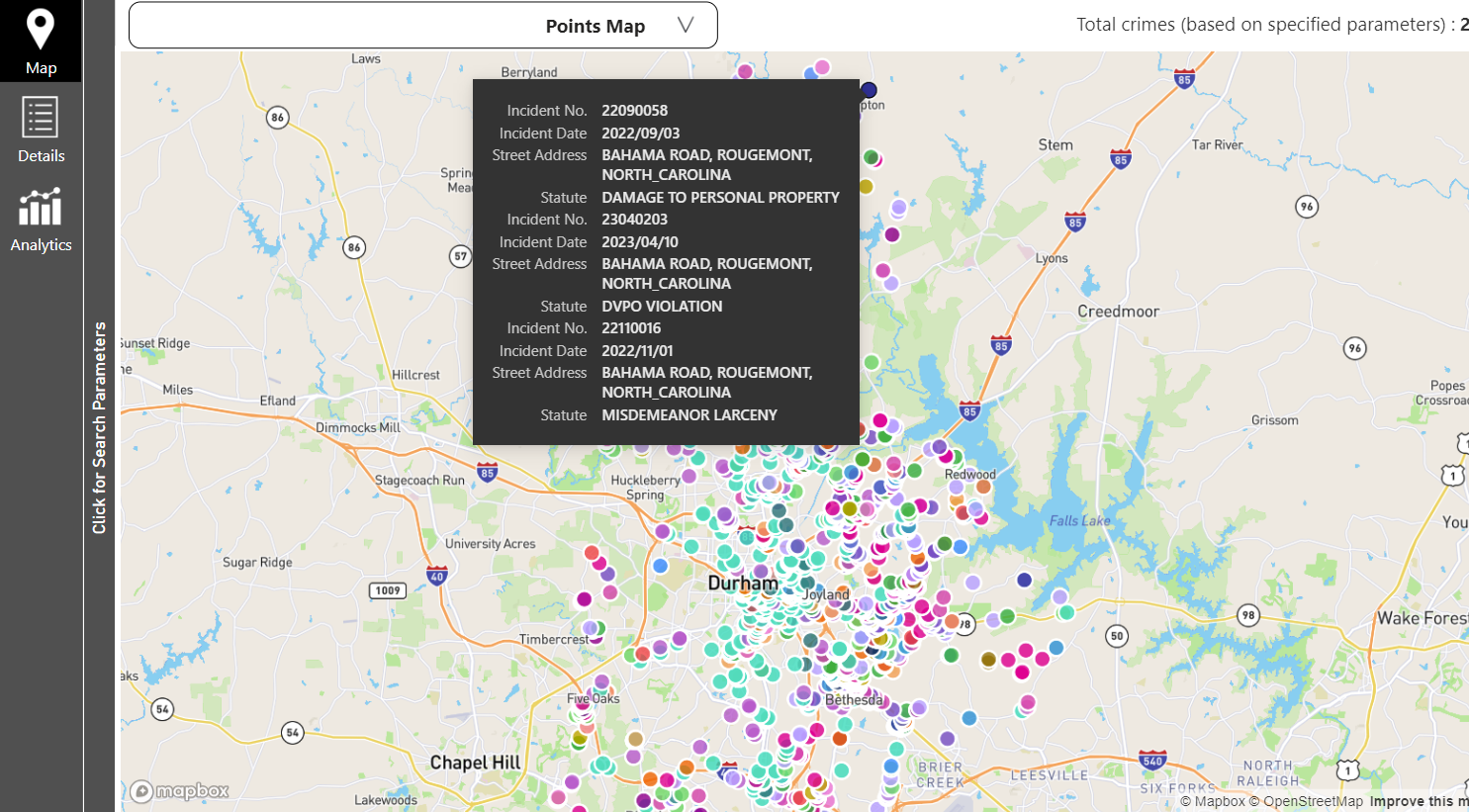Switch to the Map tab
1469x812 pixels.
click(x=41, y=42)
